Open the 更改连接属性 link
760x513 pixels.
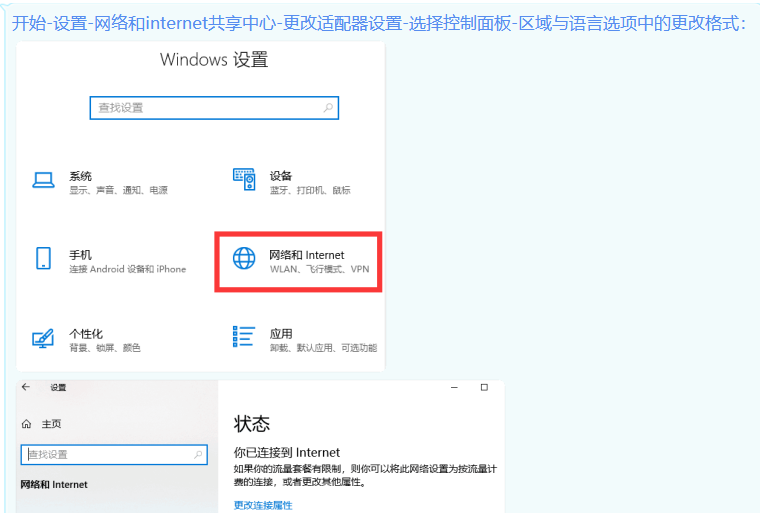click(x=263, y=505)
